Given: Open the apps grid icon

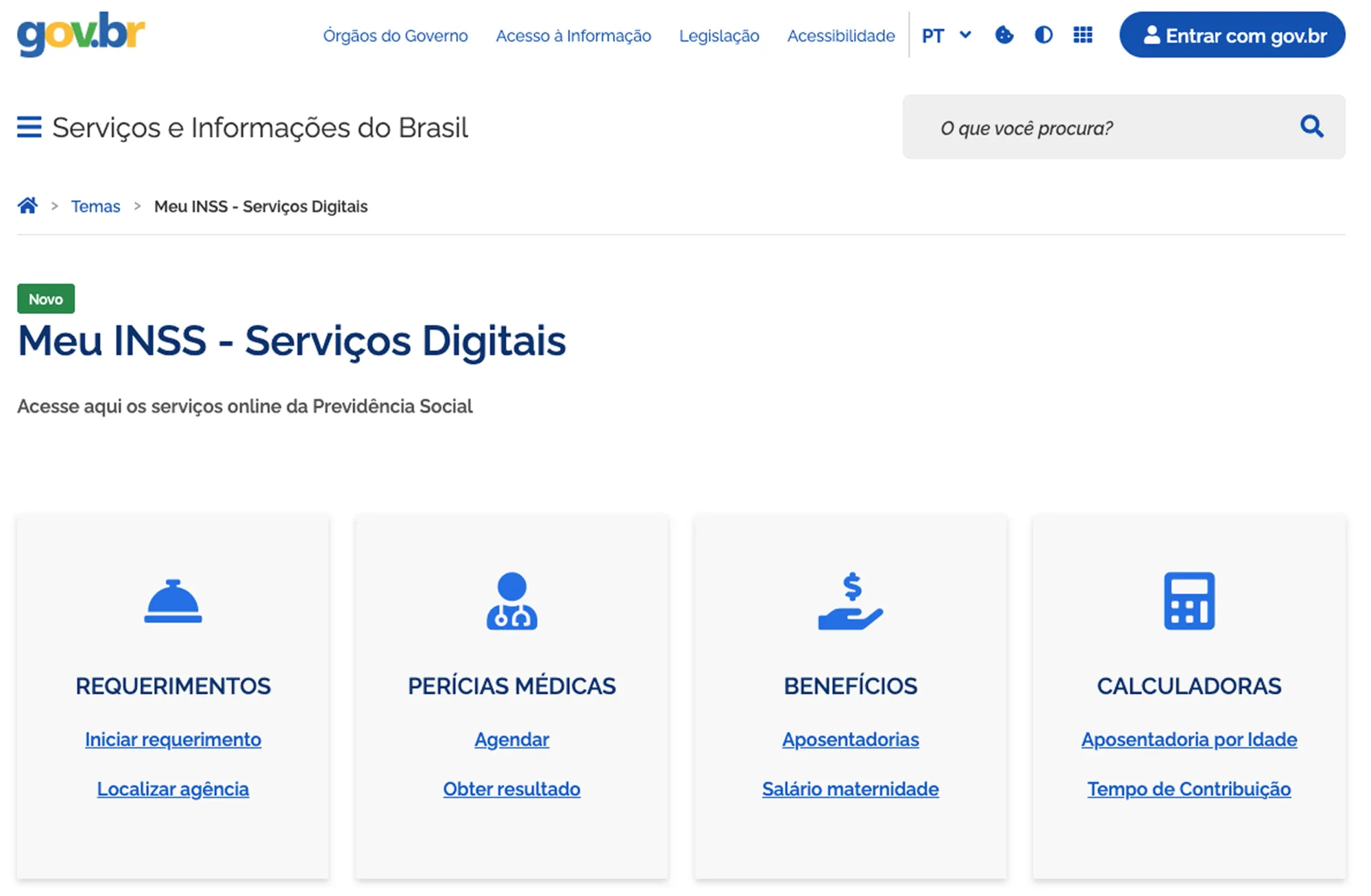Looking at the screenshot, I should (1082, 35).
